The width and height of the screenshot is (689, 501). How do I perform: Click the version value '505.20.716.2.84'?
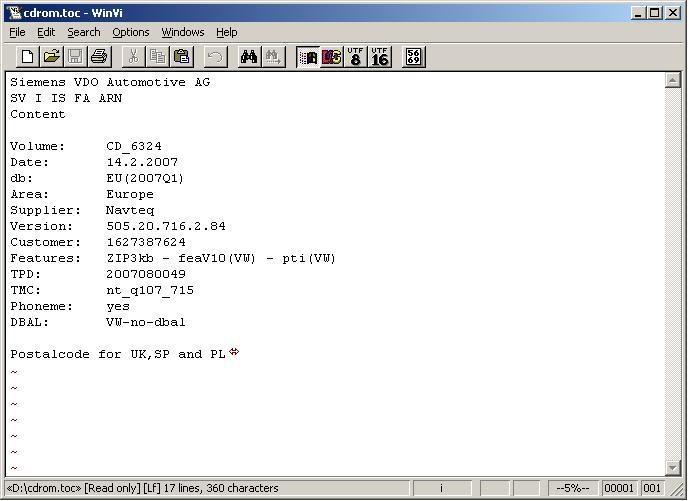[x=166, y=226]
